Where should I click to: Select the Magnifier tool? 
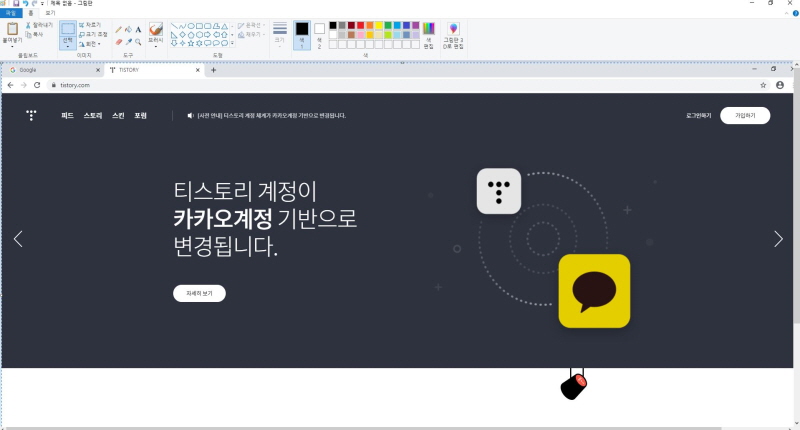click(138, 42)
